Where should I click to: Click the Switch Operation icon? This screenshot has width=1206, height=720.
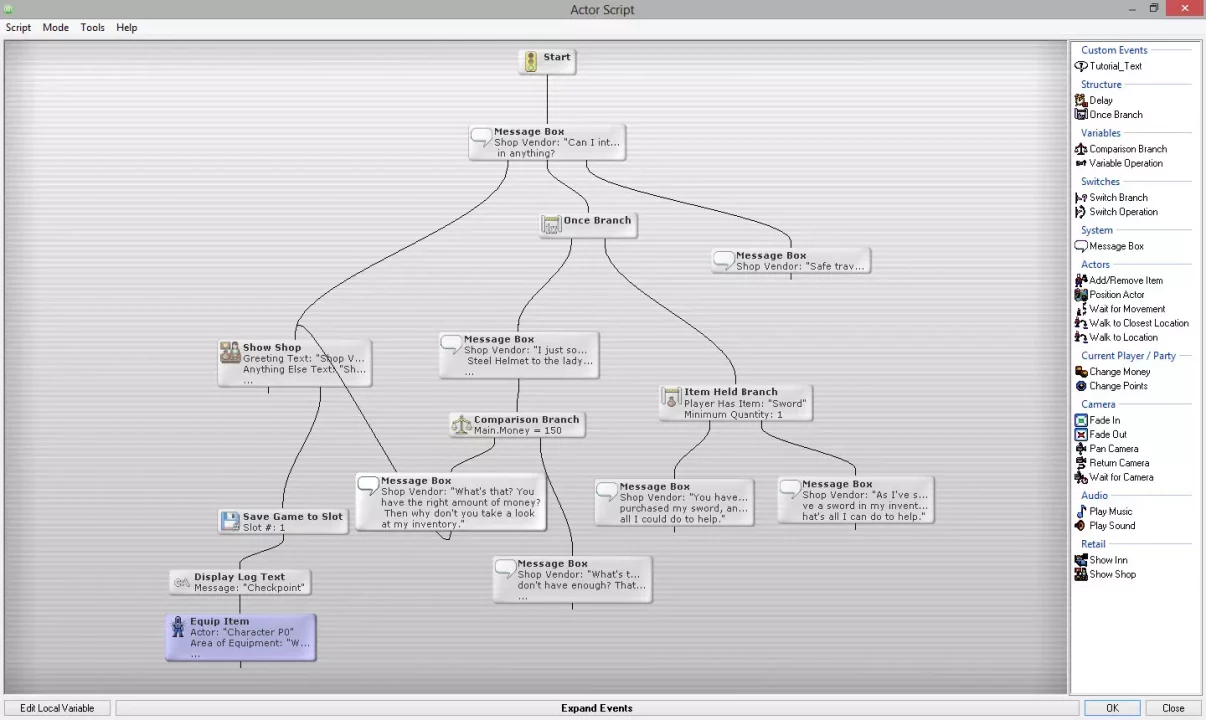point(1081,212)
